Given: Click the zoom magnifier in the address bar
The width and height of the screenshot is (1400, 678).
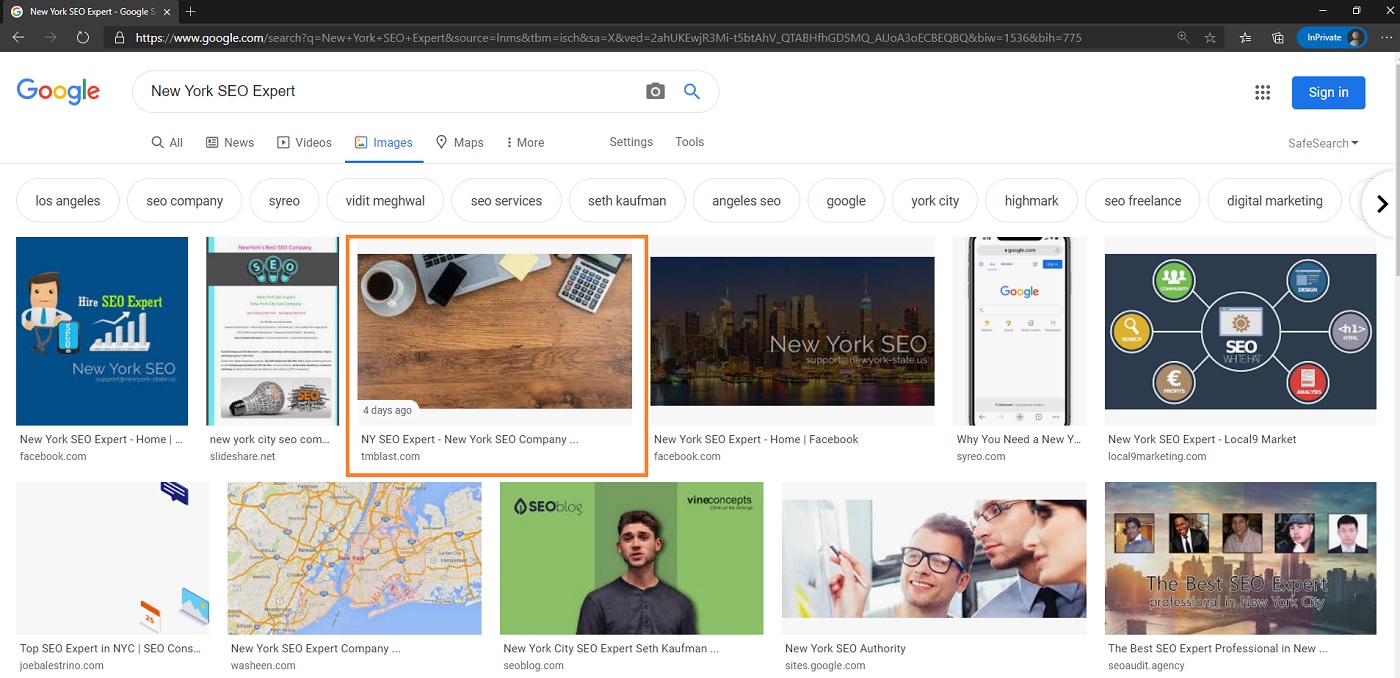Looking at the screenshot, I should coord(1183,38).
